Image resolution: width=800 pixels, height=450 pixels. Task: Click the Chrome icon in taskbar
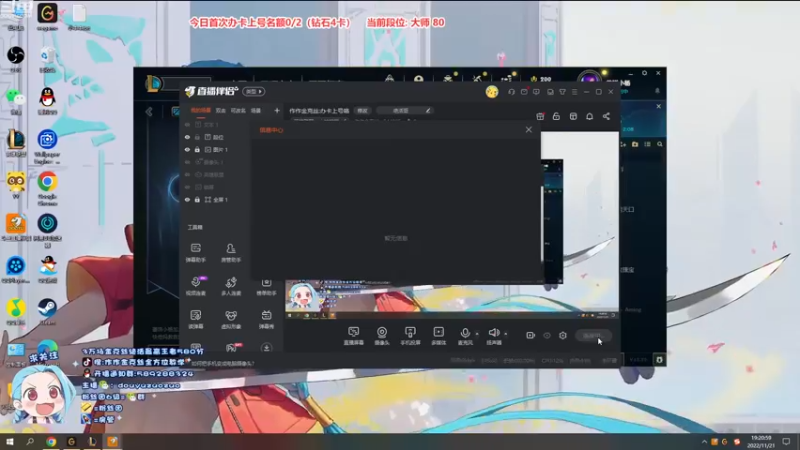[51, 442]
